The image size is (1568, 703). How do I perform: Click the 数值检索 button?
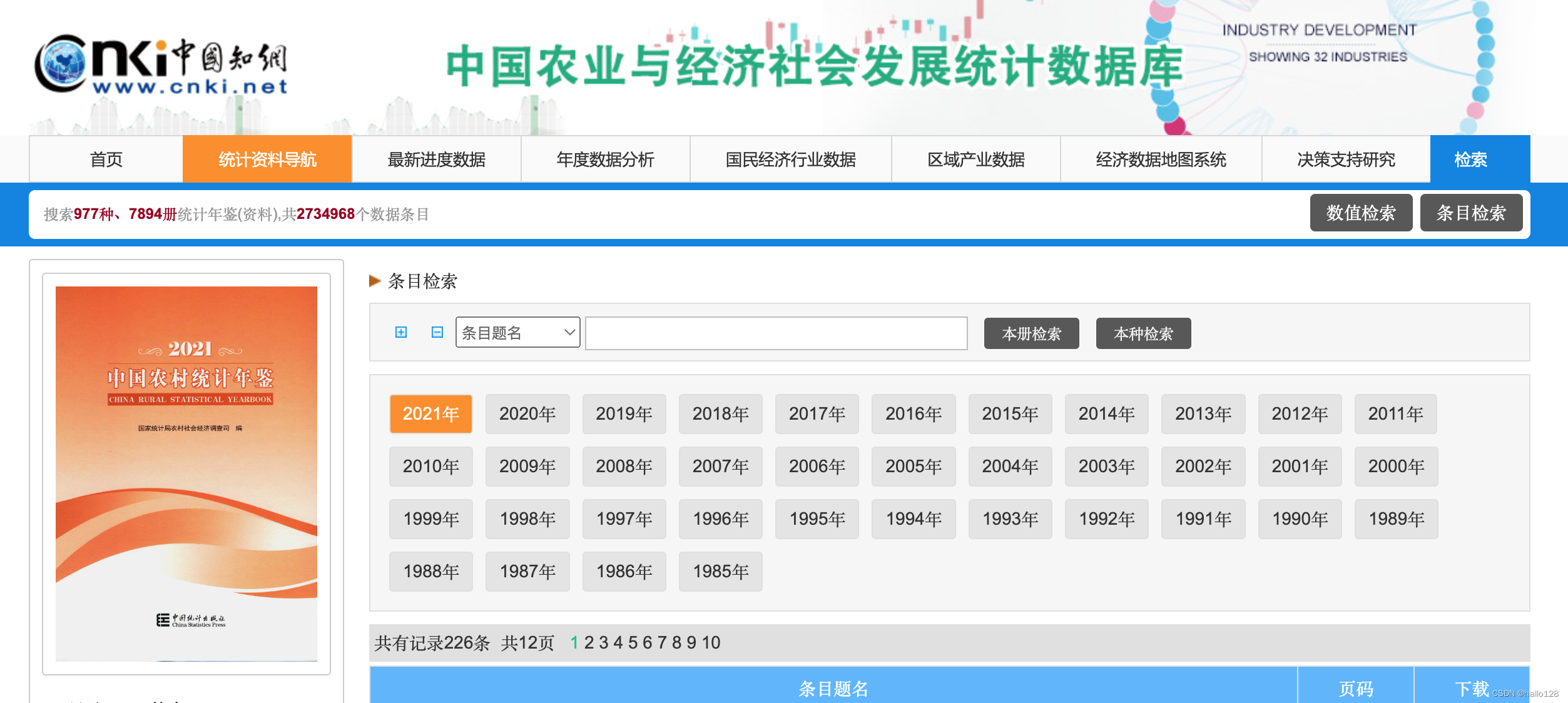pos(1361,213)
